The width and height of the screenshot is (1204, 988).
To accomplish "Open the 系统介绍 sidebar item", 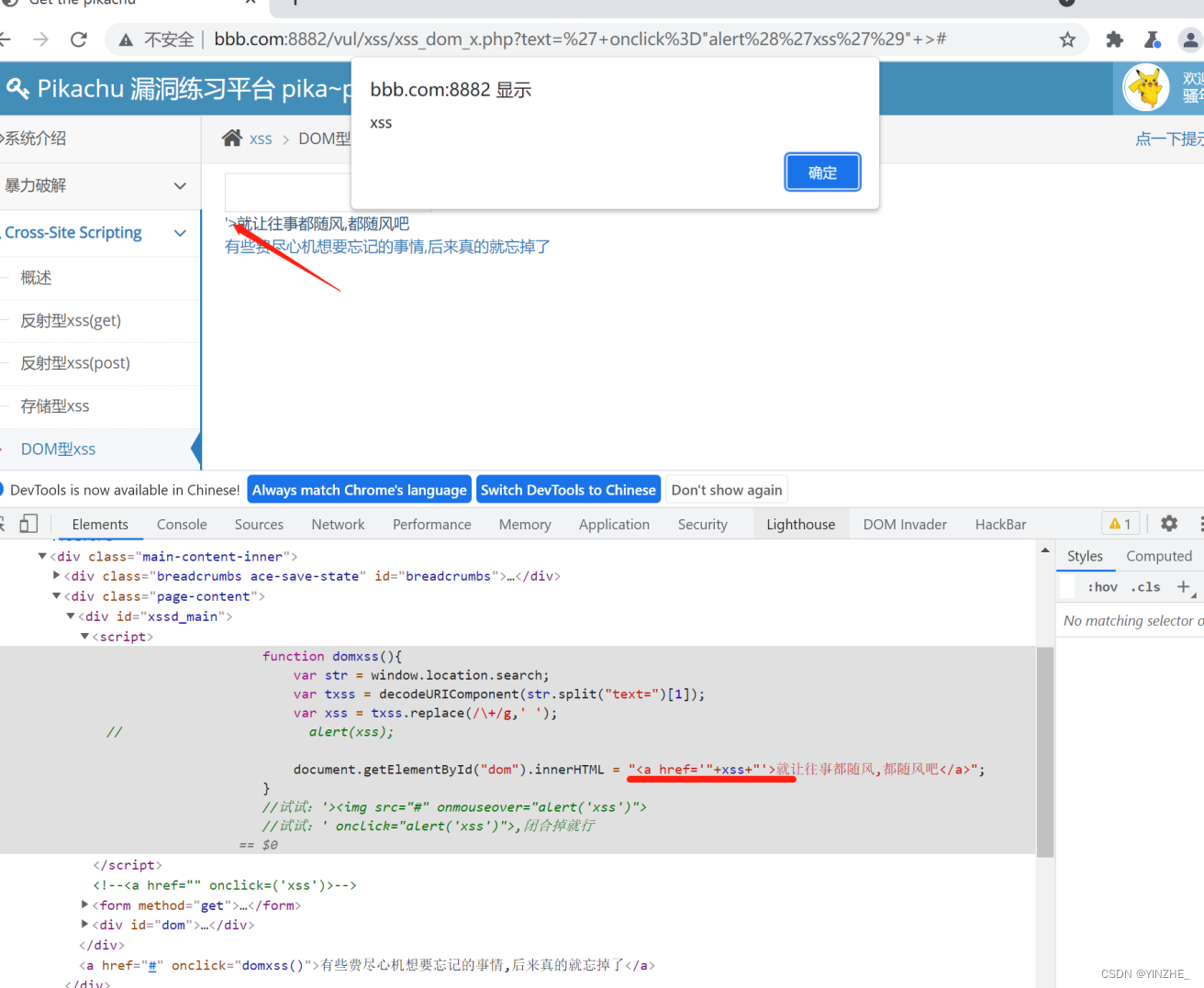I will click(100, 139).
